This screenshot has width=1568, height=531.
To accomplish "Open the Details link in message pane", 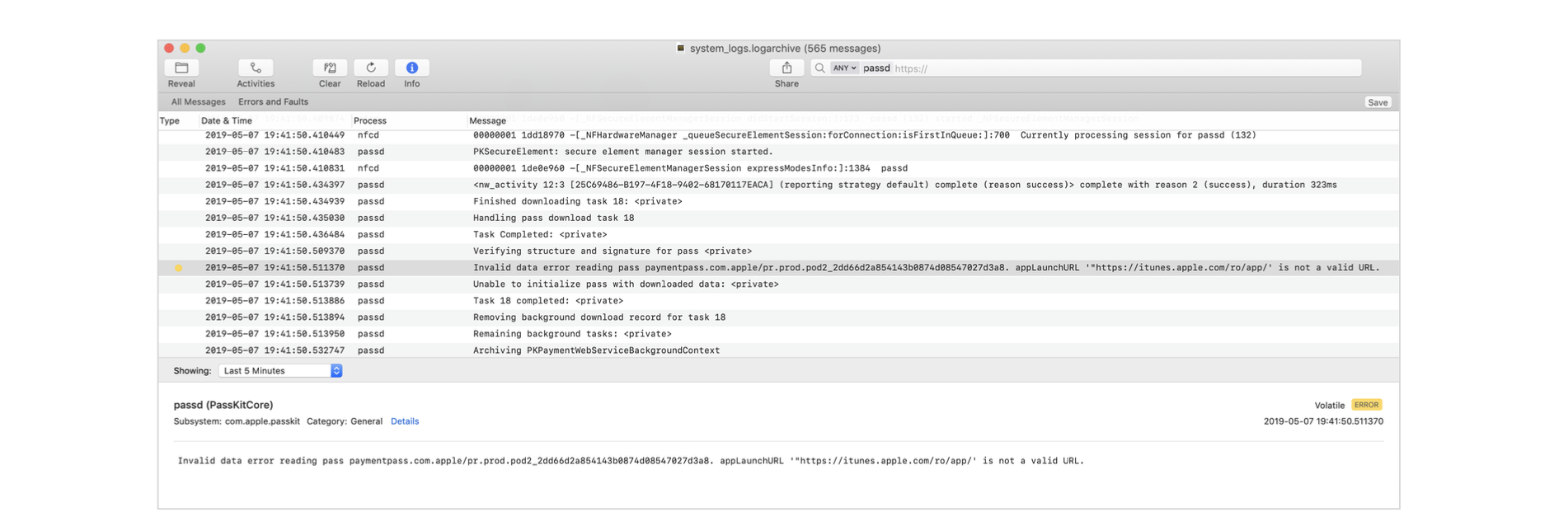I will click(405, 421).
